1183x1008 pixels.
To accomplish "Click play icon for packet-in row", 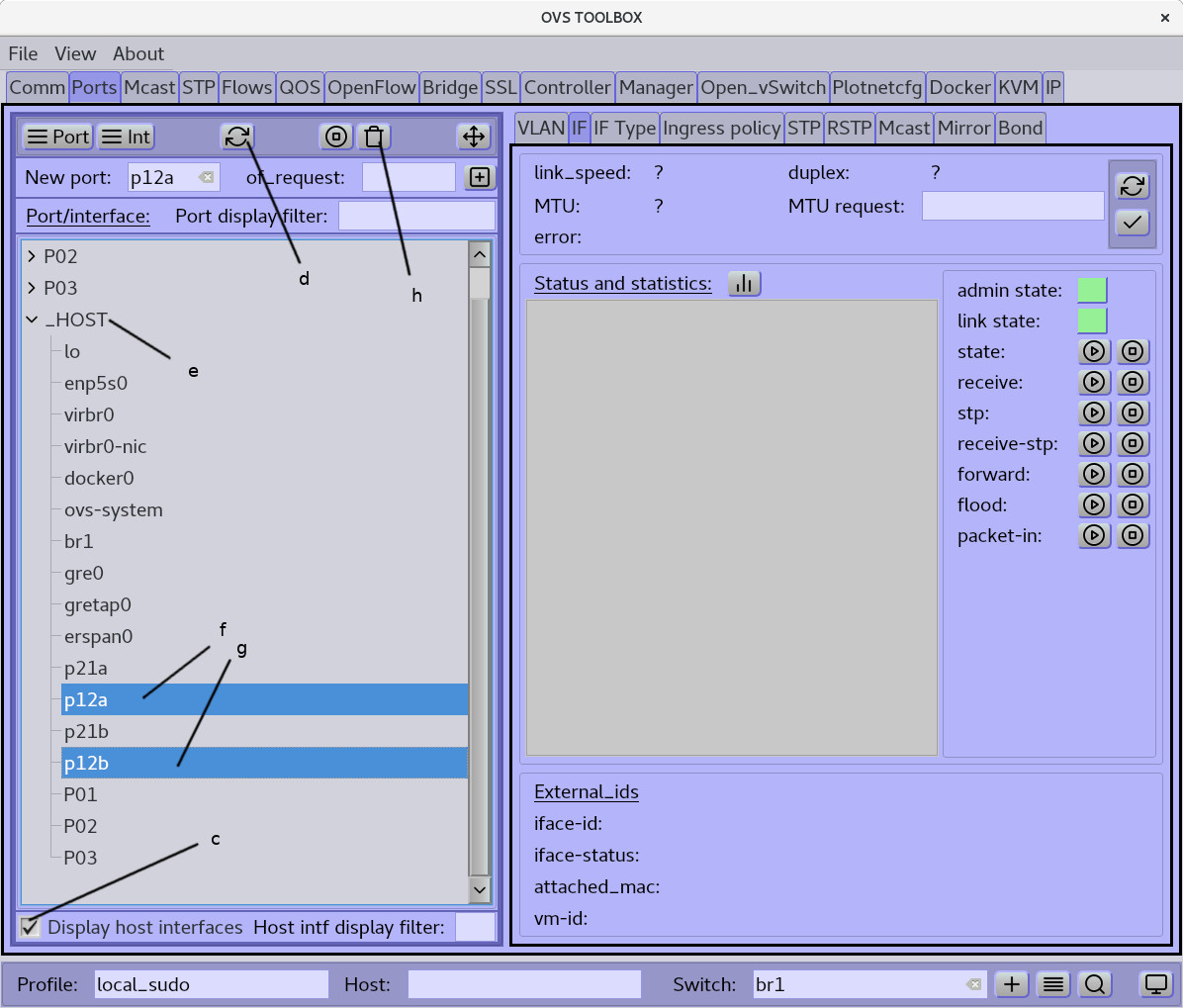I will coord(1094,536).
